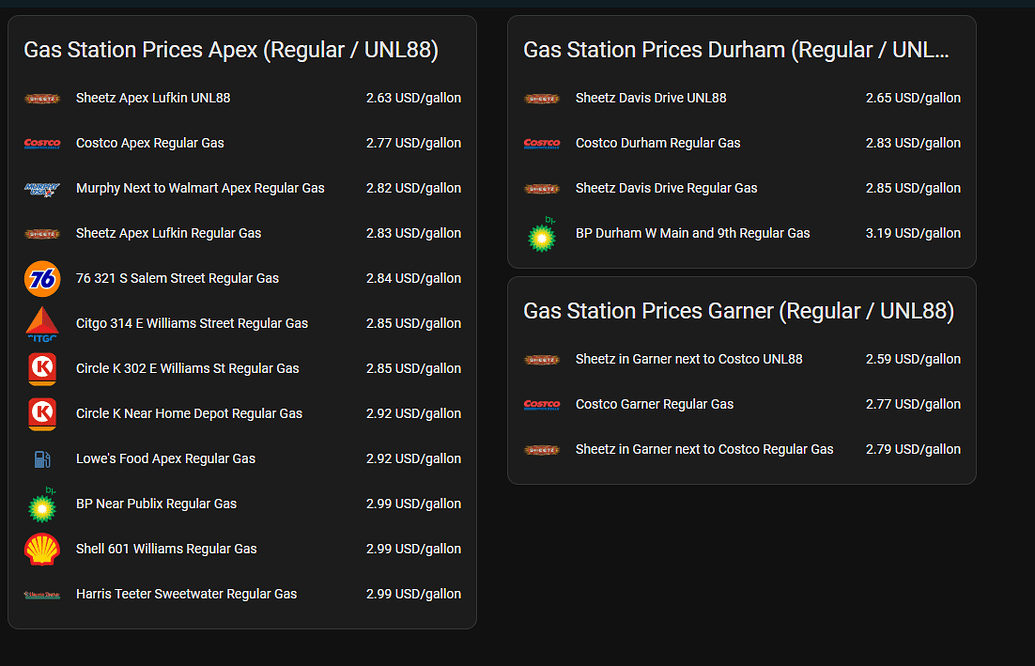Select the Lowe's Food fuel pump icon
The height and width of the screenshot is (666, 1035).
[41, 458]
